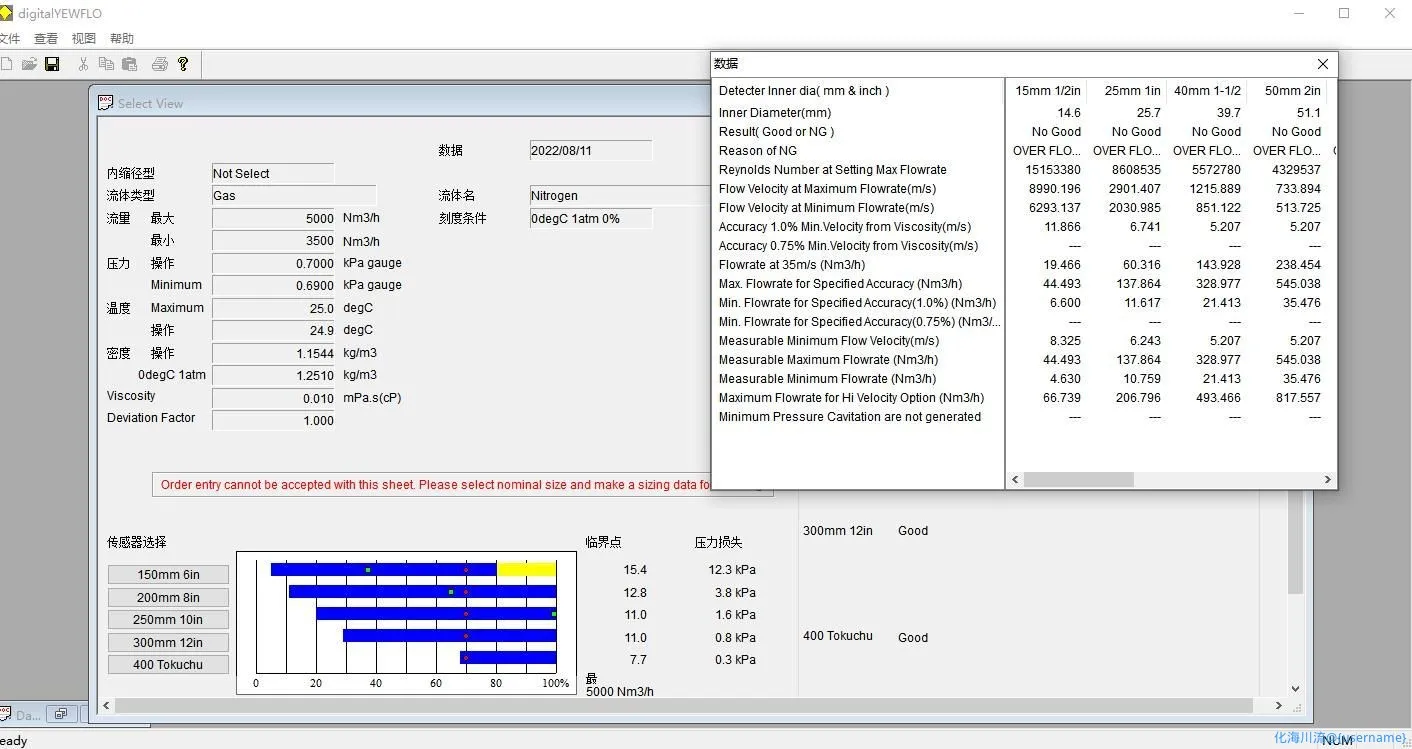Click the 0degC 1atm density 1.2510 field
Image resolution: width=1412 pixels, height=749 pixels.
[274, 375]
